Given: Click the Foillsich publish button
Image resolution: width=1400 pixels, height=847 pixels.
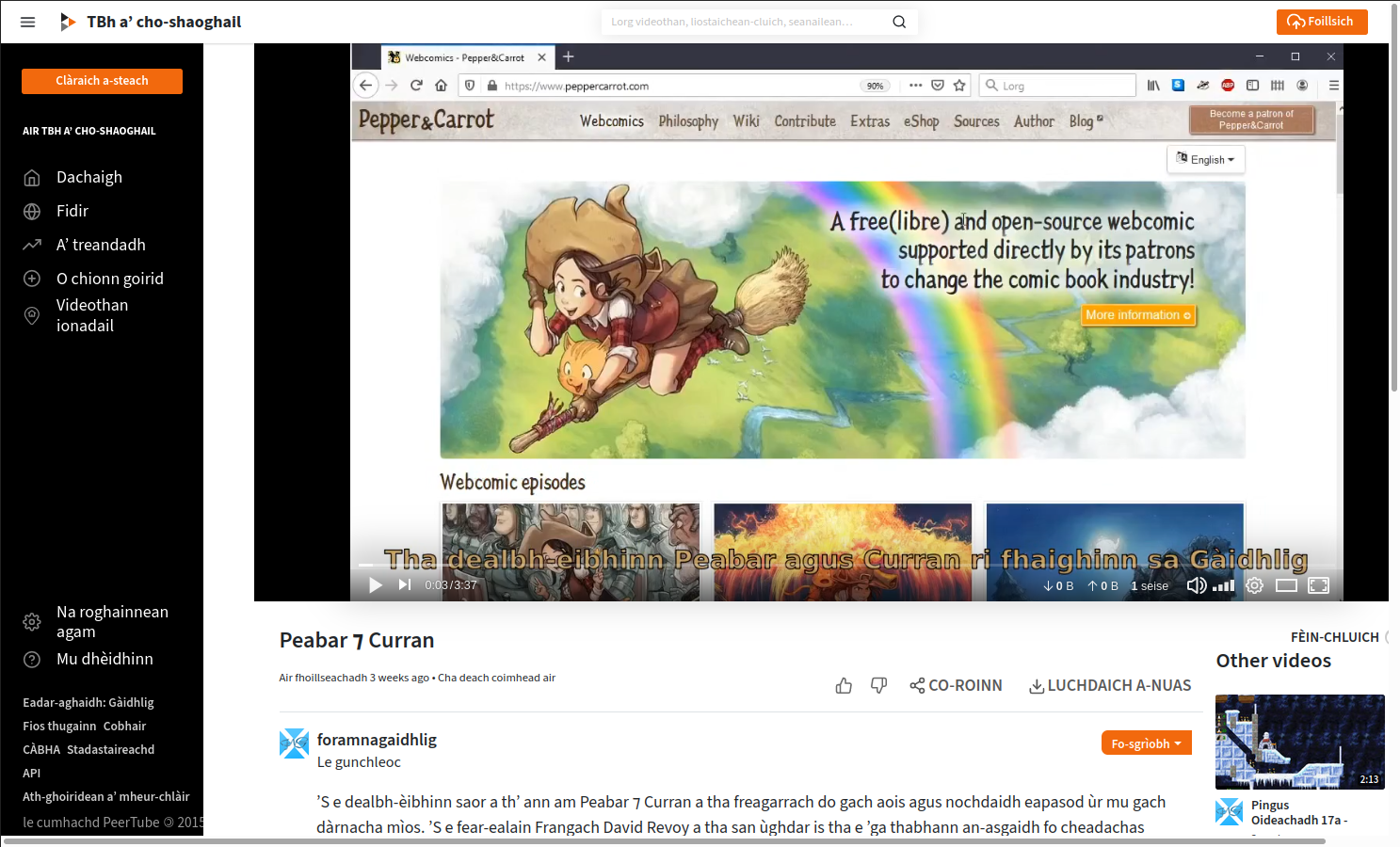Looking at the screenshot, I should pyautogui.click(x=1321, y=22).
